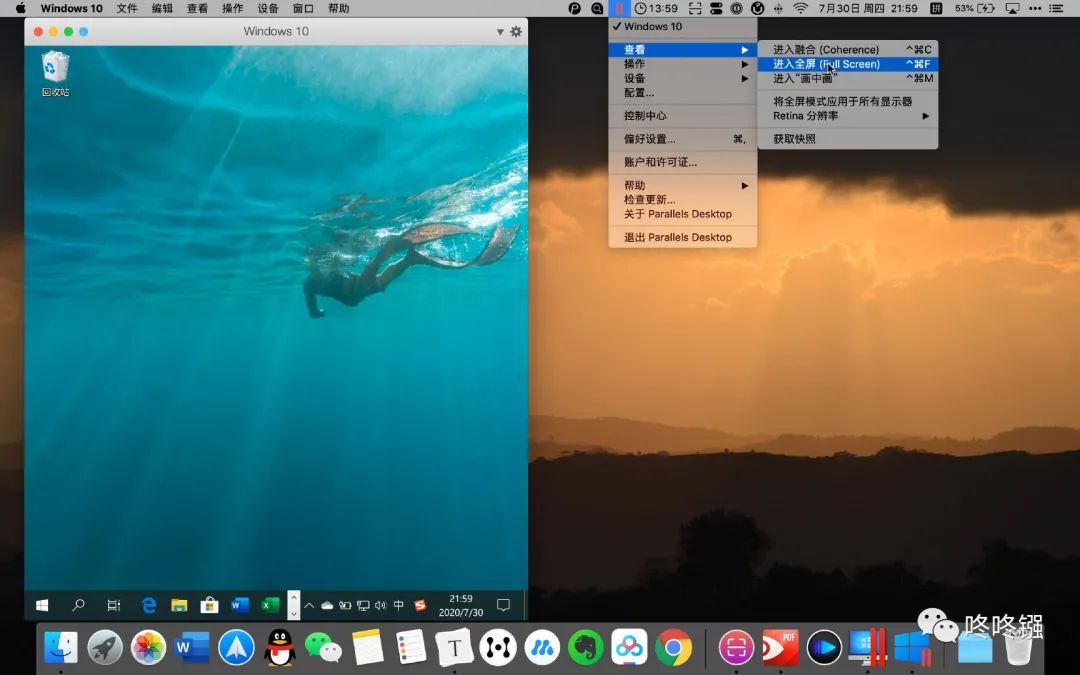
Task: Open Notification Center list icon
Action: 1057,8
